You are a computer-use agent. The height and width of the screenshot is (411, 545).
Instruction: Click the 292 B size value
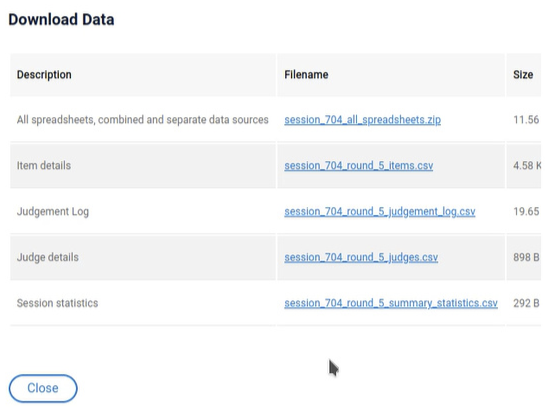click(526, 303)
